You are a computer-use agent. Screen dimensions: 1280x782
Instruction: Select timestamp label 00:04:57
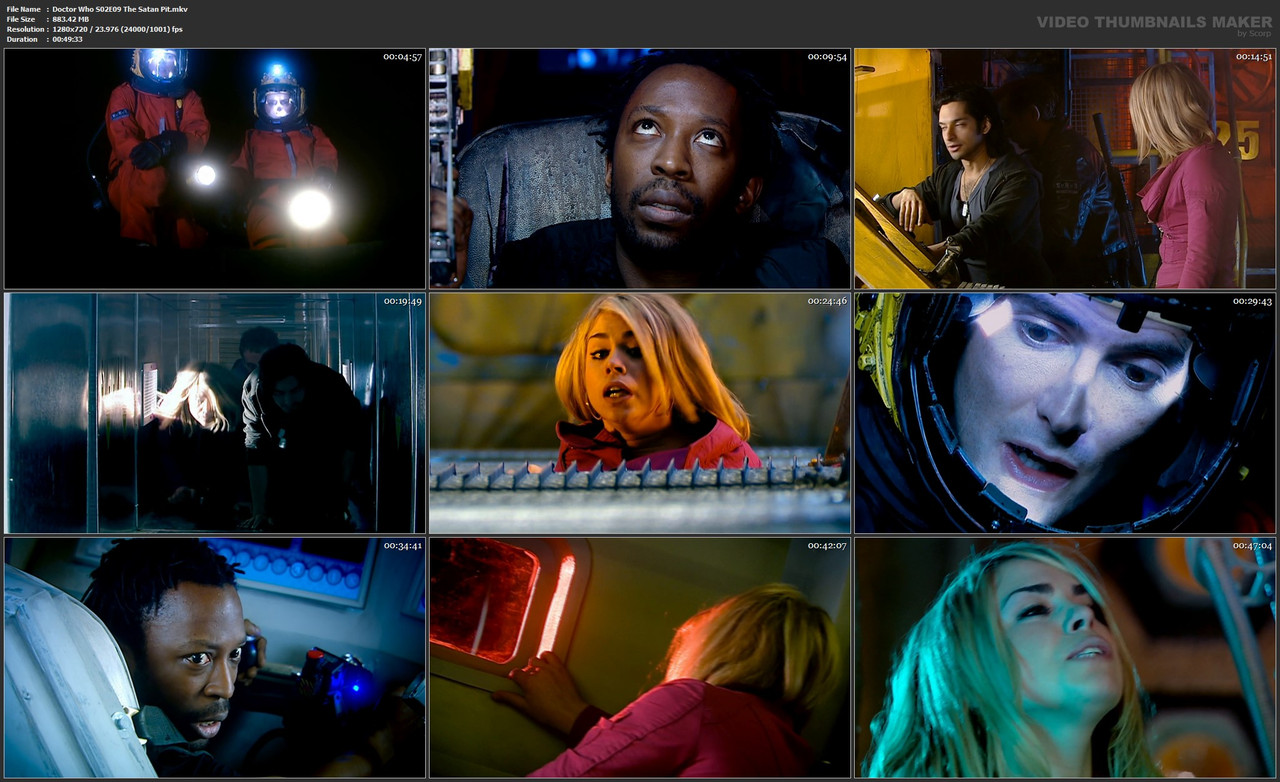401,57
